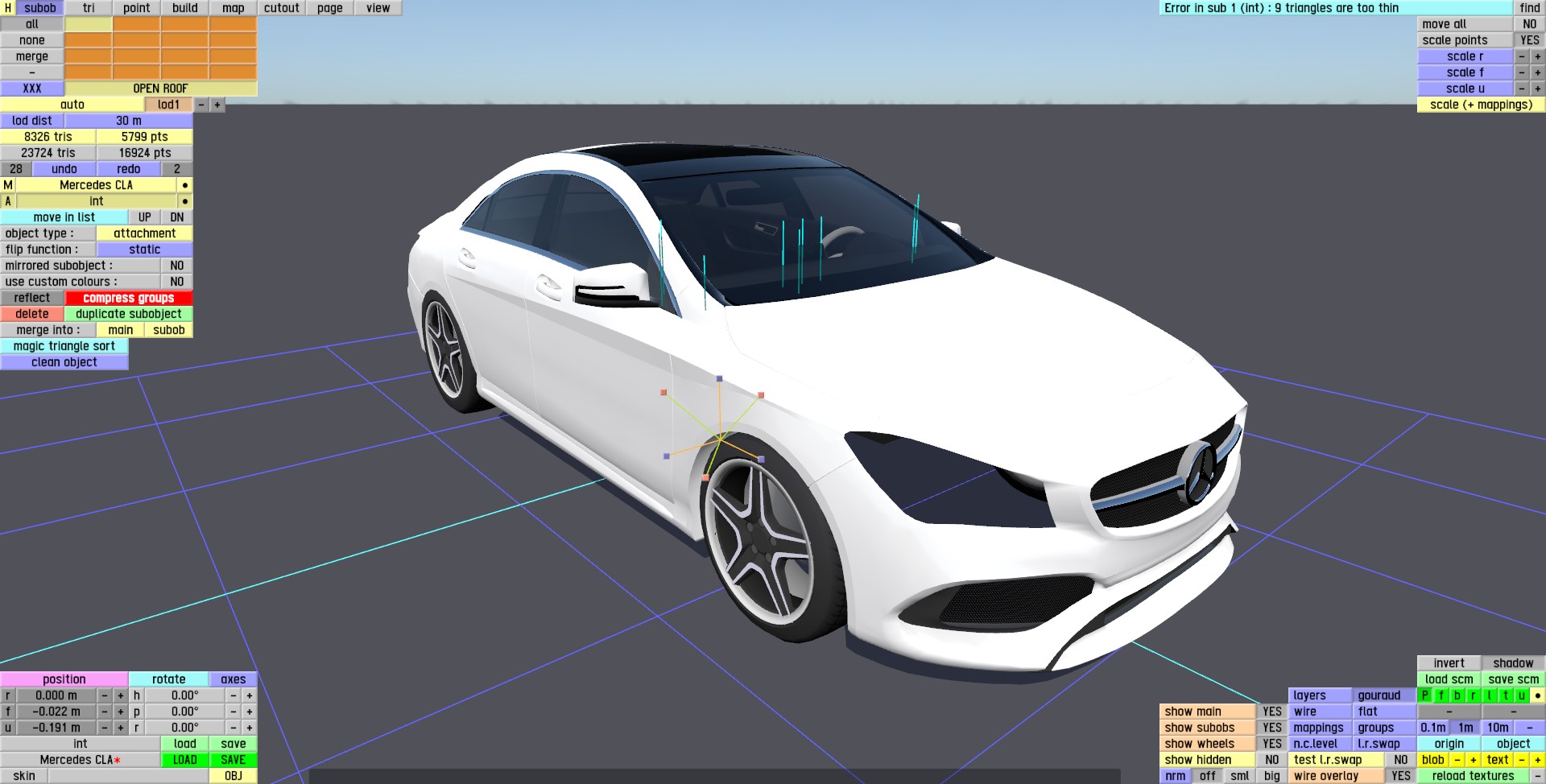Click the A button beside int
Viewport: 1546px width, 784px height.
click(8, 201)
